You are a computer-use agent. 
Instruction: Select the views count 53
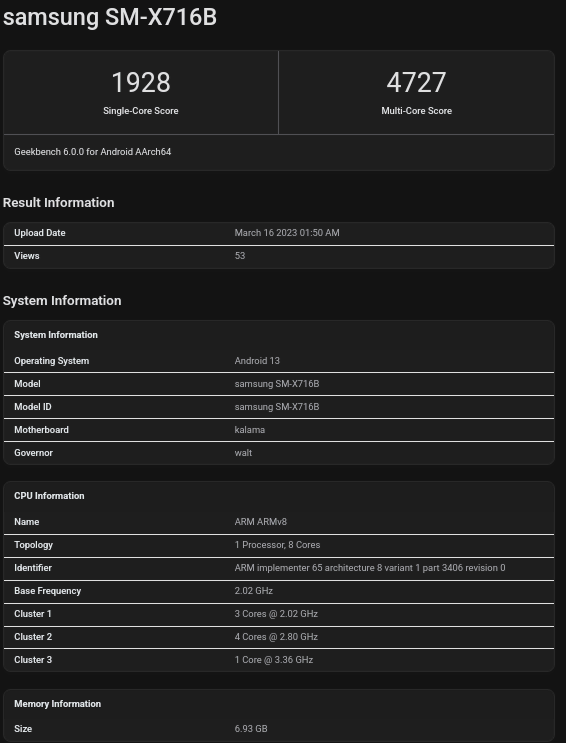[x=240, y=256]
